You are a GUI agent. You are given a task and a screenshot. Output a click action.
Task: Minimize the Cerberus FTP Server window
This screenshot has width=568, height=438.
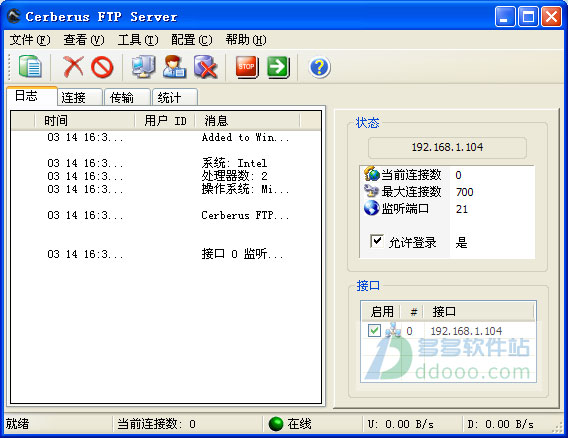tap(505, 17)
